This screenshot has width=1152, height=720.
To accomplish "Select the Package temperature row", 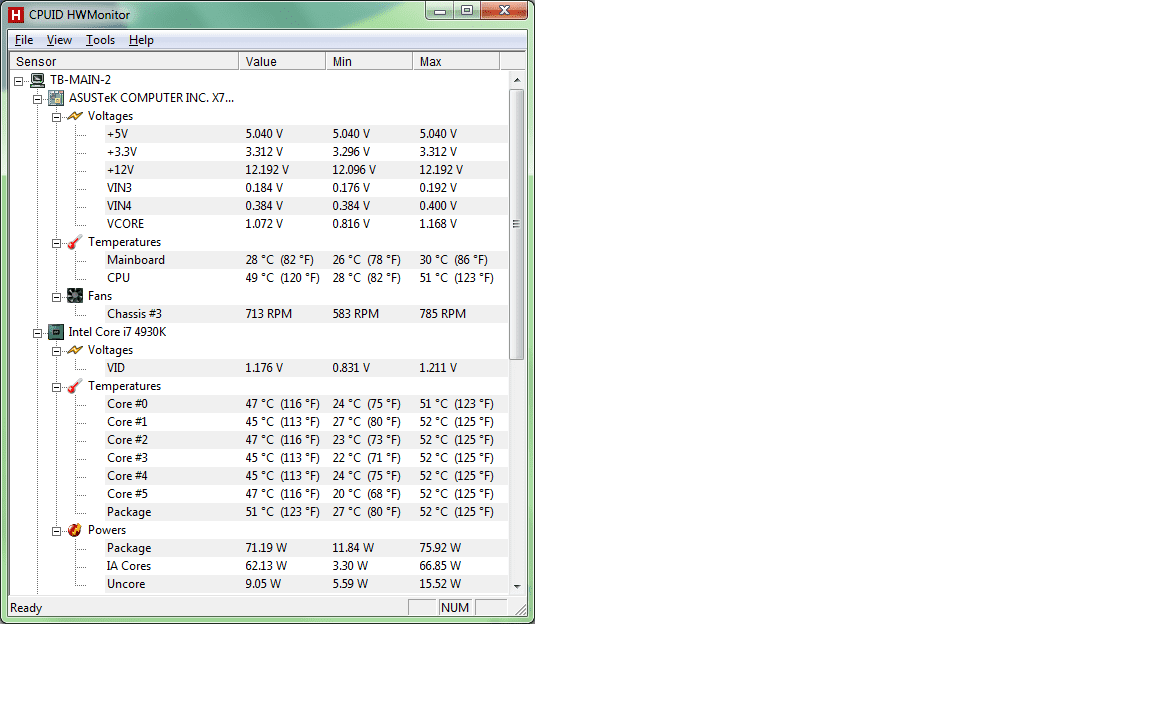I will [306, 512].
